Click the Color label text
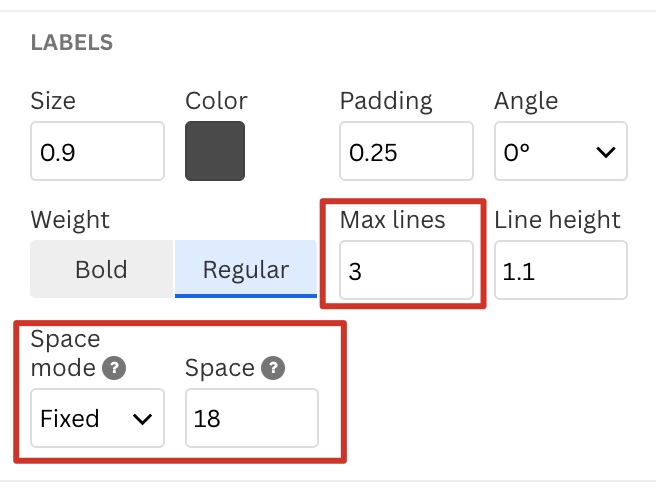Screen dimensions: 656x490 (216, 101)
